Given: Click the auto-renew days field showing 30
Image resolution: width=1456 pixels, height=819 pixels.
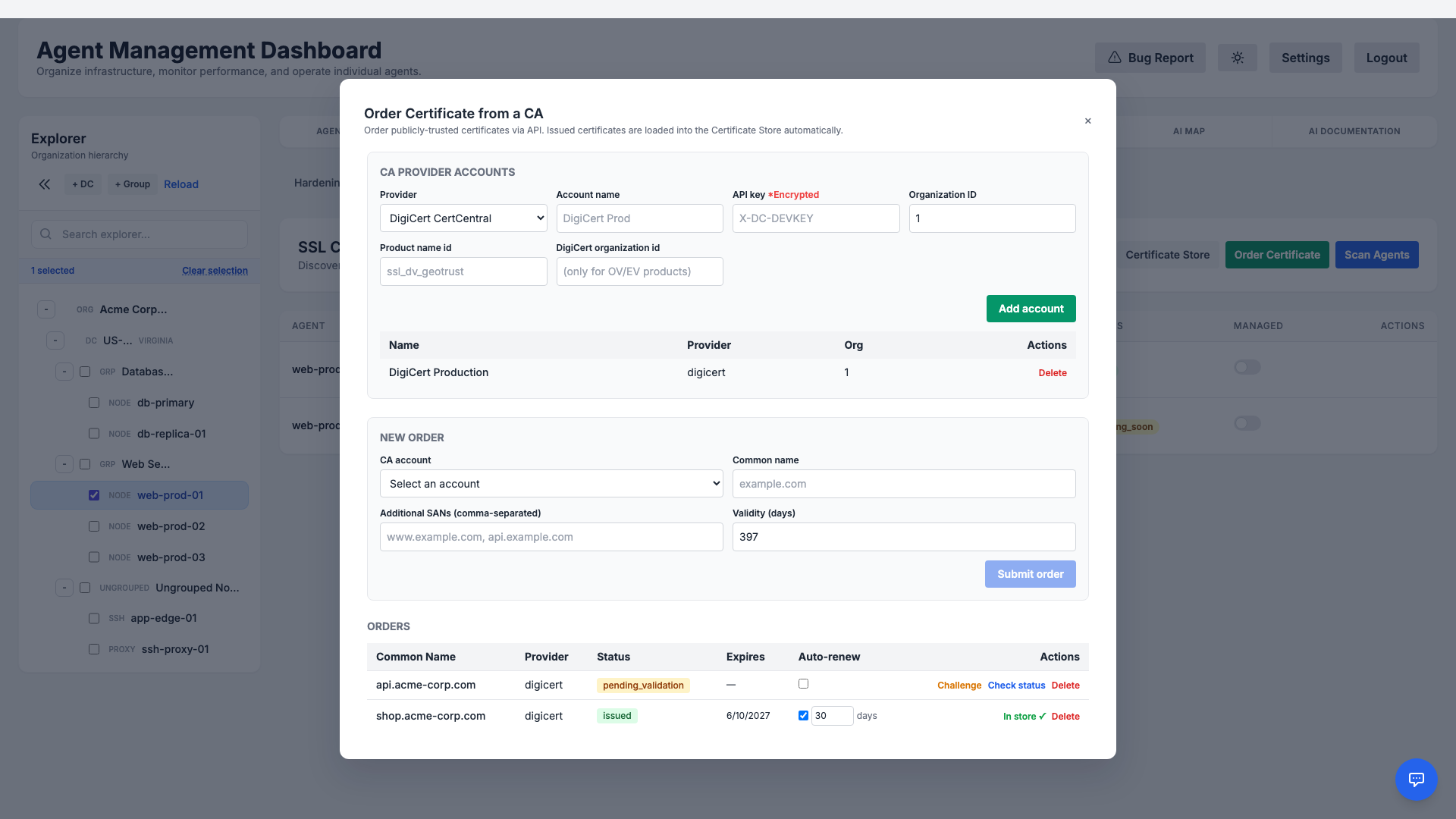Looking at the screenshot, I should coord(832,716).
